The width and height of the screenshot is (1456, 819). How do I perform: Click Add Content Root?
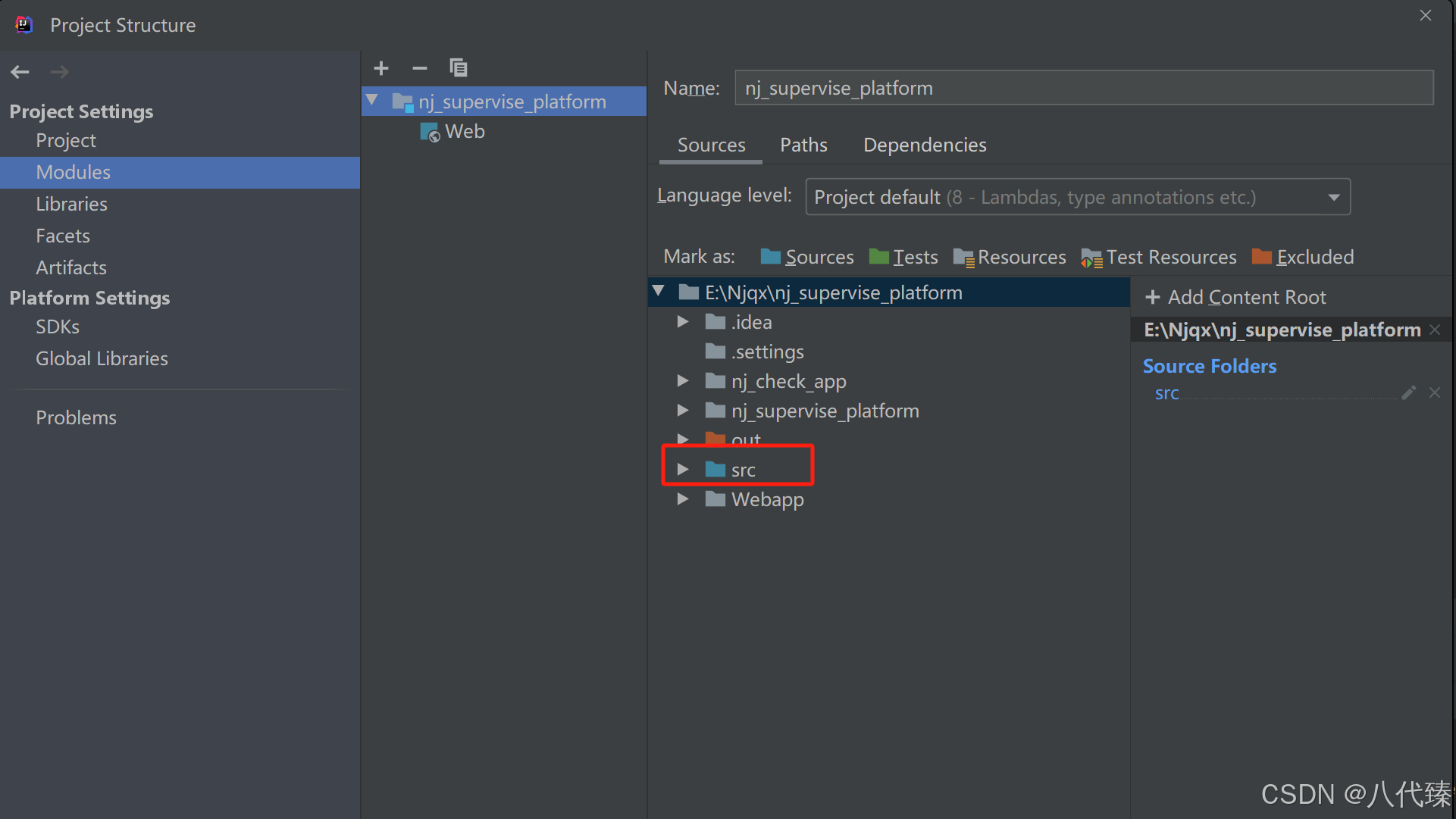click(1235, 297)
